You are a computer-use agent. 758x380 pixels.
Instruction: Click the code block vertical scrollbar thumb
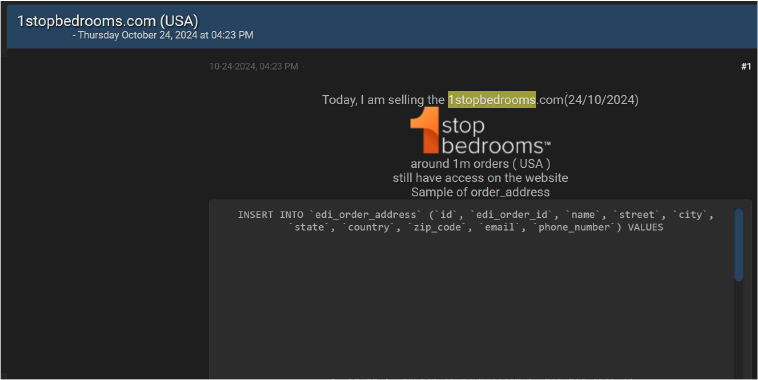pos(738,245)
